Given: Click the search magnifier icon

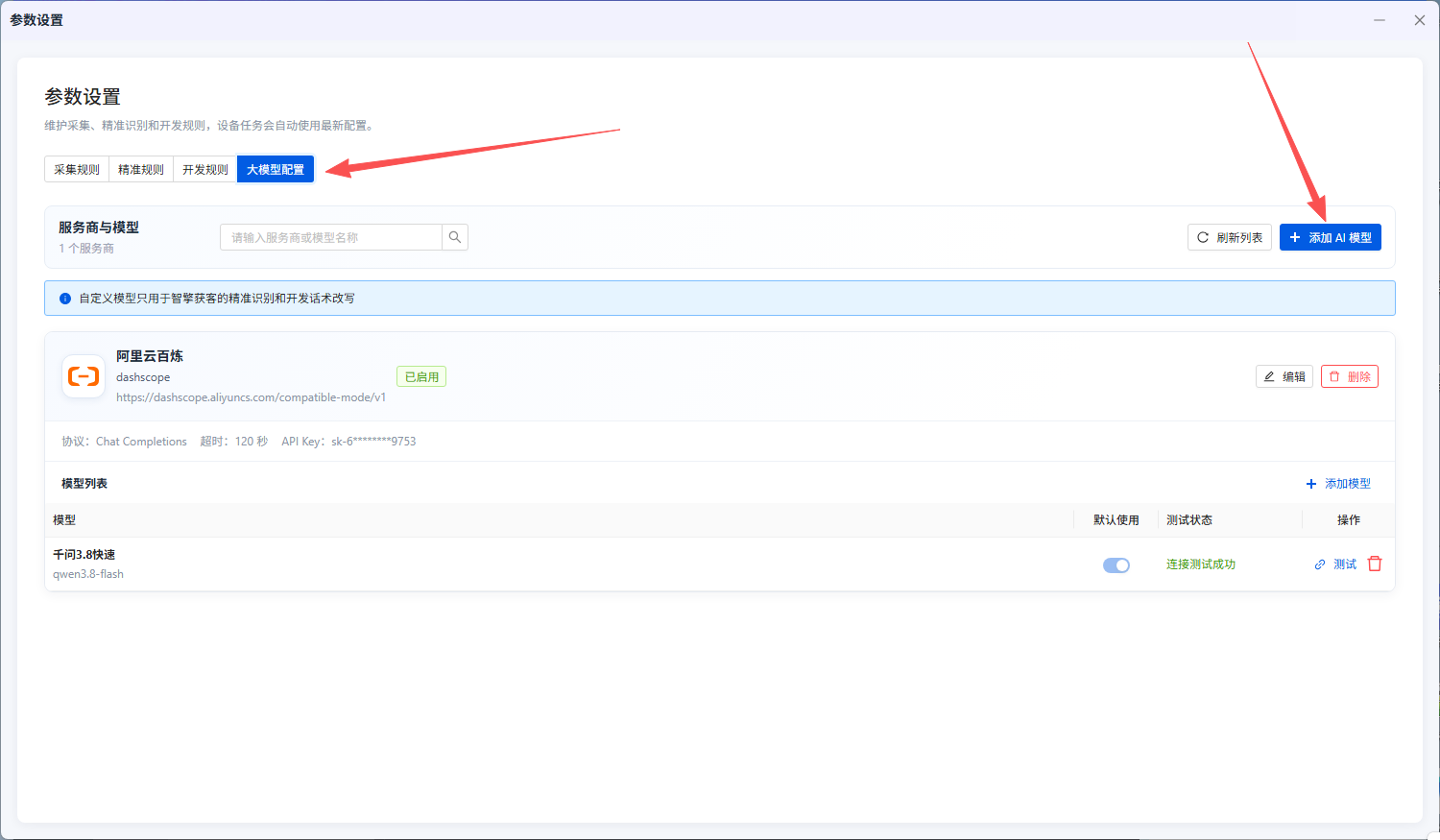Looking at the screenshot, I should [455, 237].
